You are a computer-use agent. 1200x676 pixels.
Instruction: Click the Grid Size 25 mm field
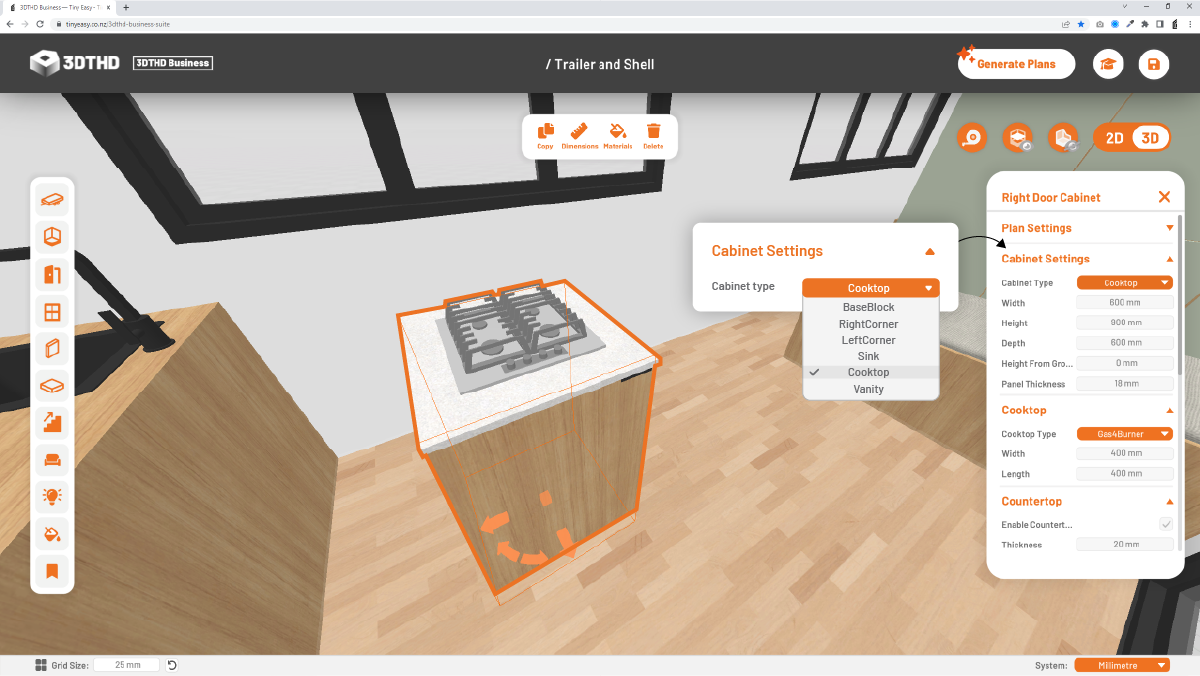[x=126, y=665]
